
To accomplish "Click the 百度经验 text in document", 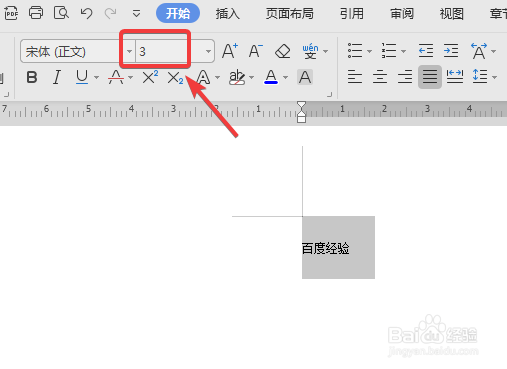I will 325,248.
